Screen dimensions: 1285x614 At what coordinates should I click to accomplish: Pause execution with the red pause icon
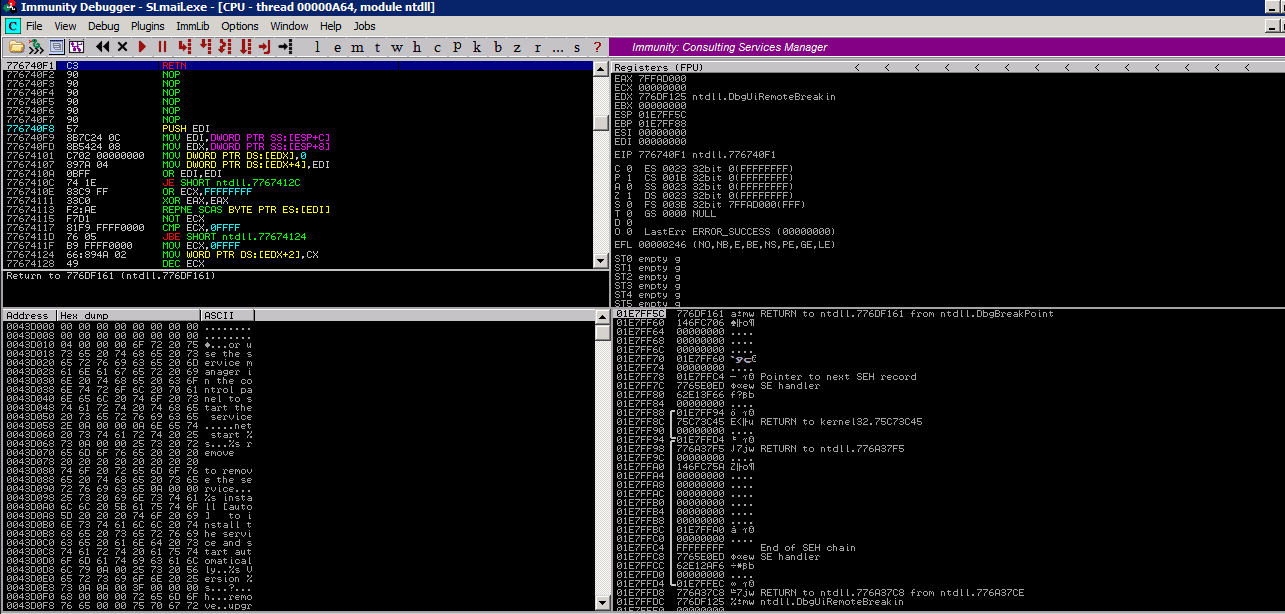(162, 47)
